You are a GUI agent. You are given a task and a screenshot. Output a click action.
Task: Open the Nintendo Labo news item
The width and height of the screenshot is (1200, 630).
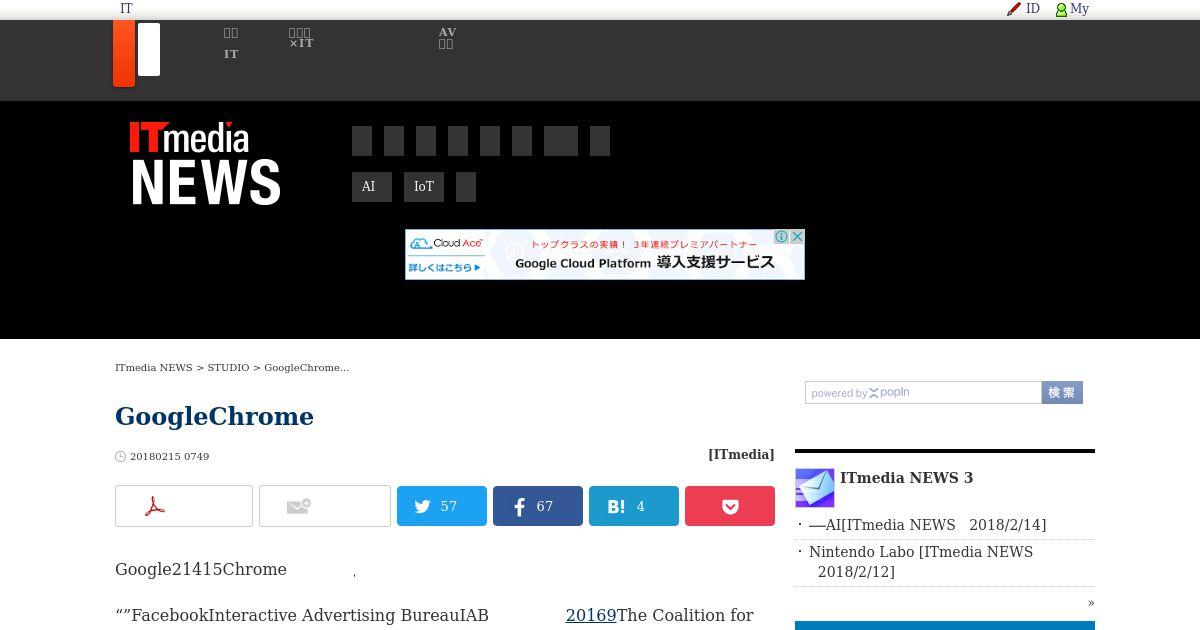[x=920, y=562]
